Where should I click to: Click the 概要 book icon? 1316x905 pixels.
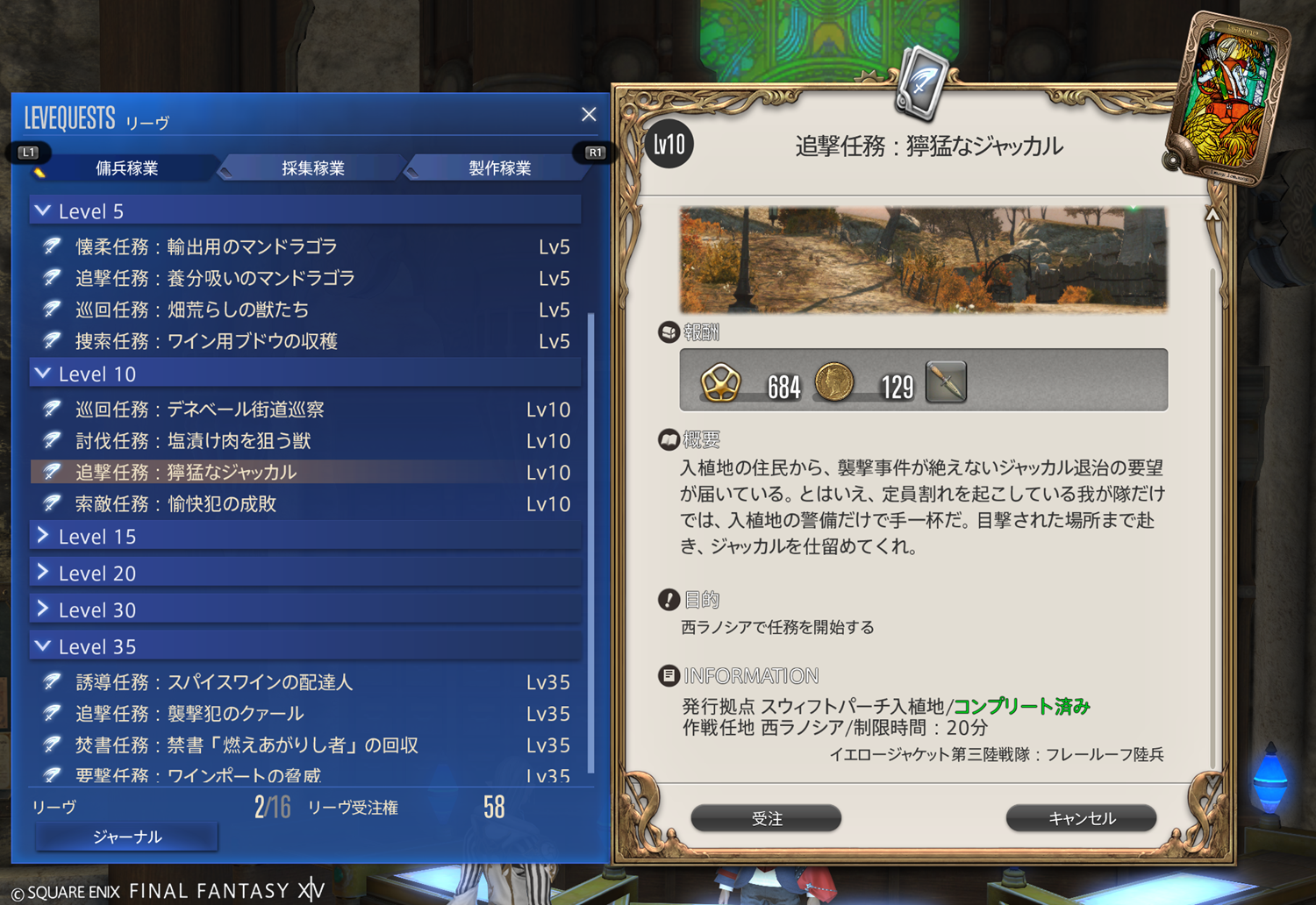point(669,439)
